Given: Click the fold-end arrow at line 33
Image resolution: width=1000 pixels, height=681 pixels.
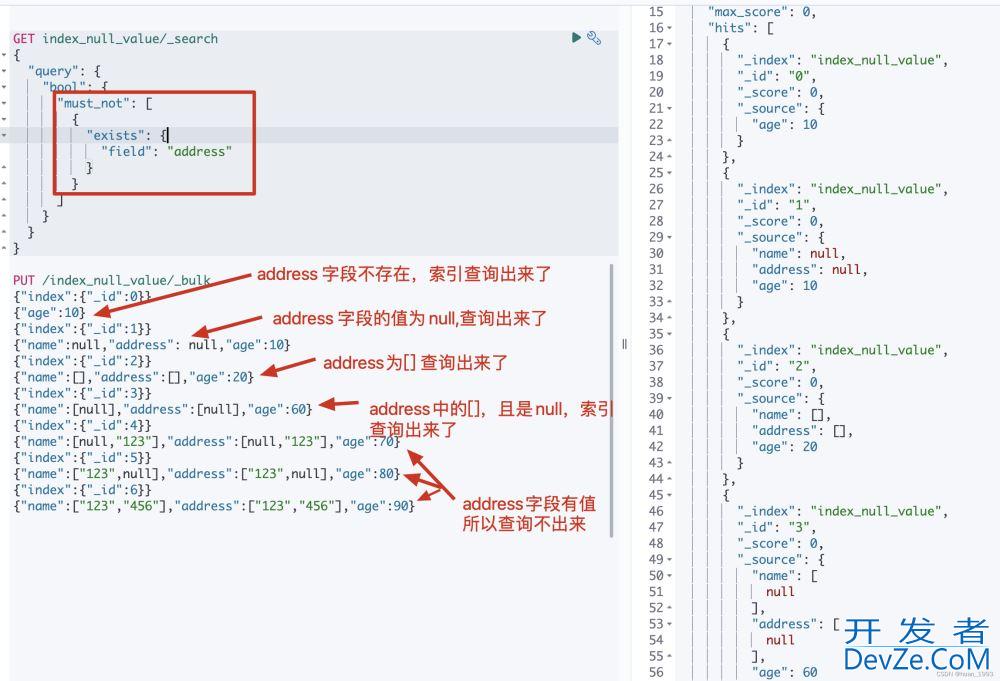Looking at the screenshot, I should 670,302.
